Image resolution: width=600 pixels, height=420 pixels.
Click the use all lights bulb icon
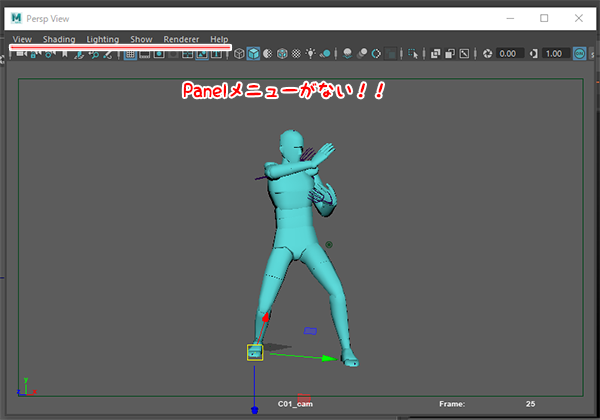[311, 54]
